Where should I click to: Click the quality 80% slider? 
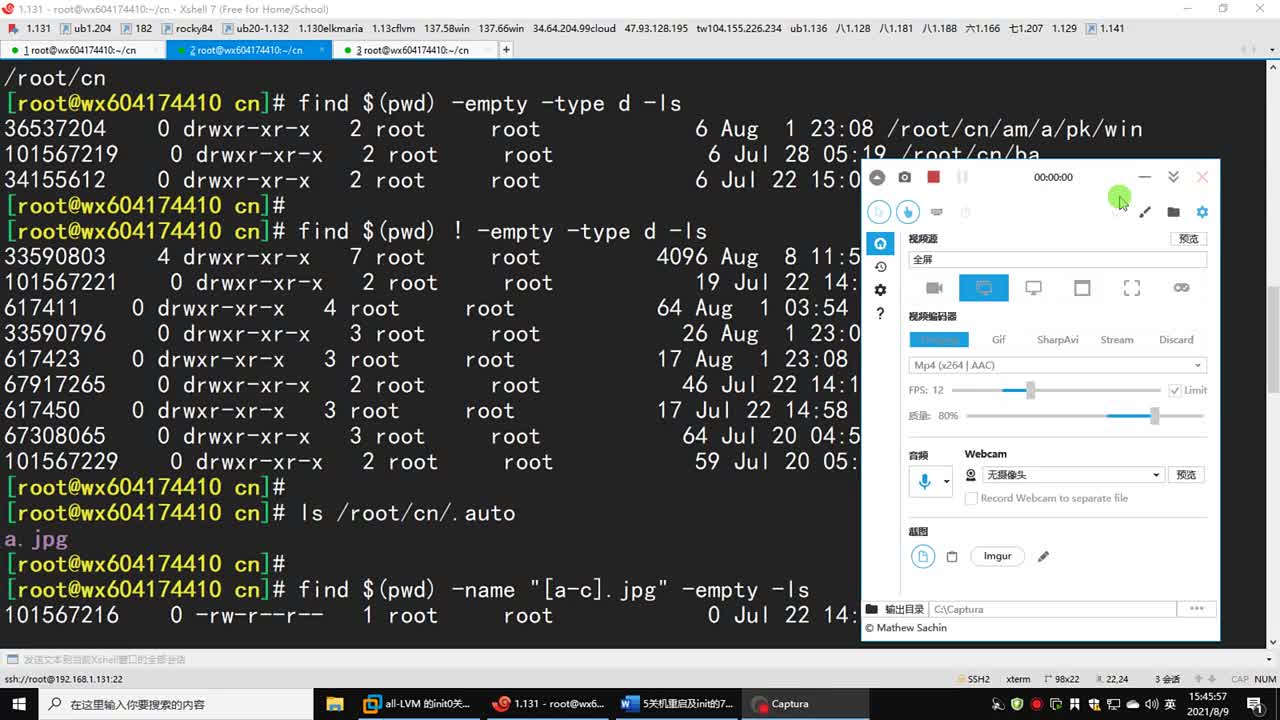click(1084, 415)
